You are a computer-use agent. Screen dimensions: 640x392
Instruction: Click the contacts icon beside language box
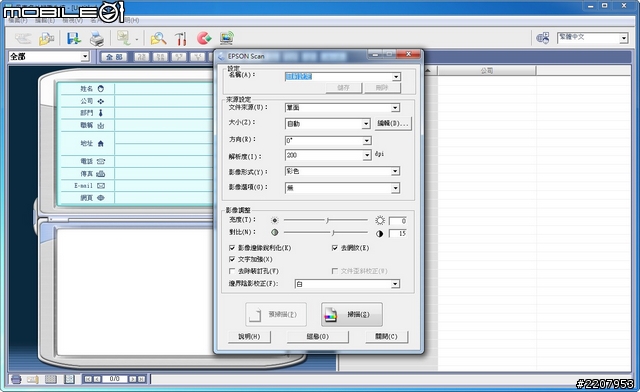(542, 38)
